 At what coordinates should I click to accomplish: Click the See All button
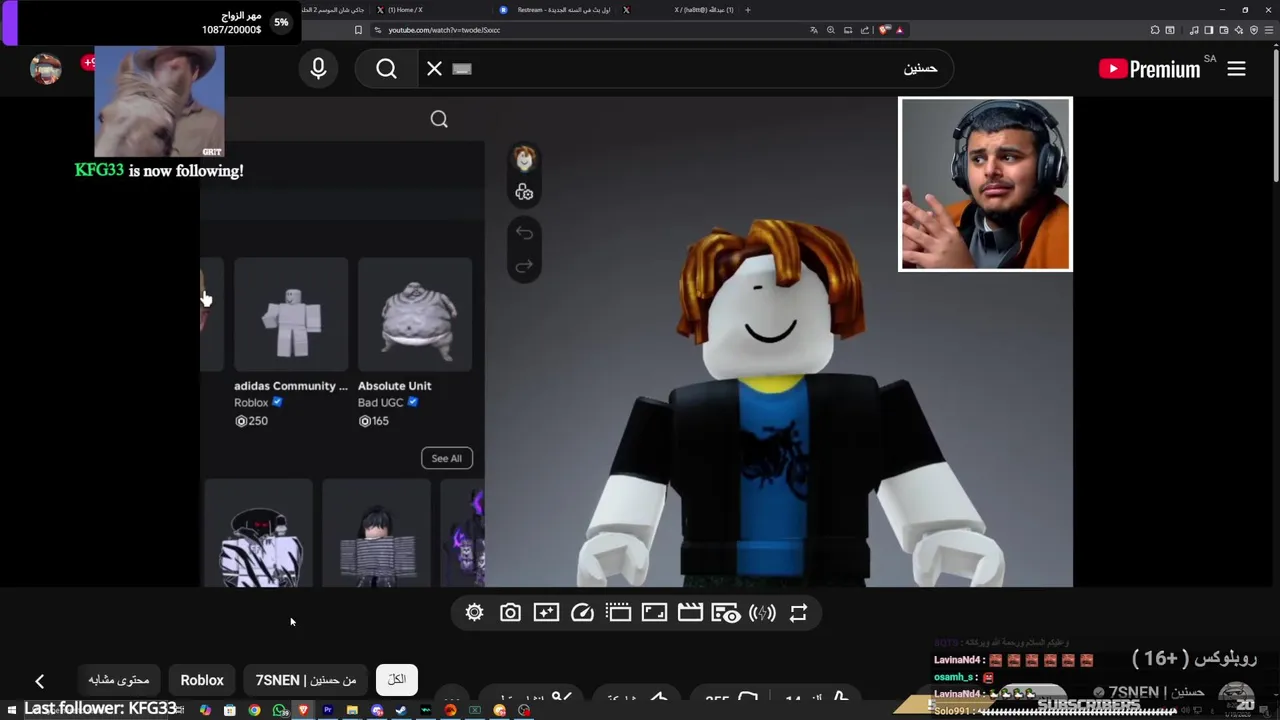tap(447, 458)
